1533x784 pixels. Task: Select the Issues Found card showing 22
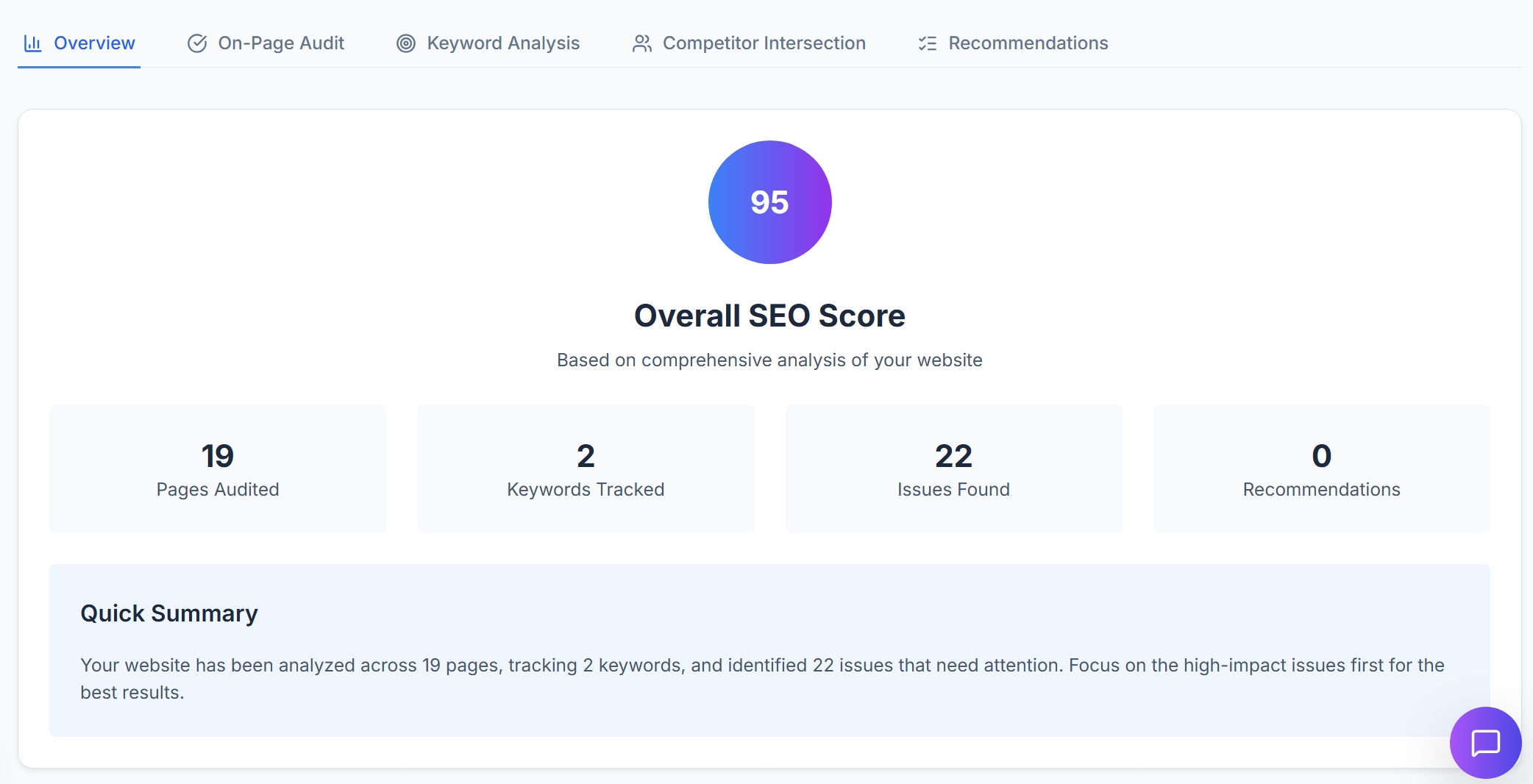(953, 468)
